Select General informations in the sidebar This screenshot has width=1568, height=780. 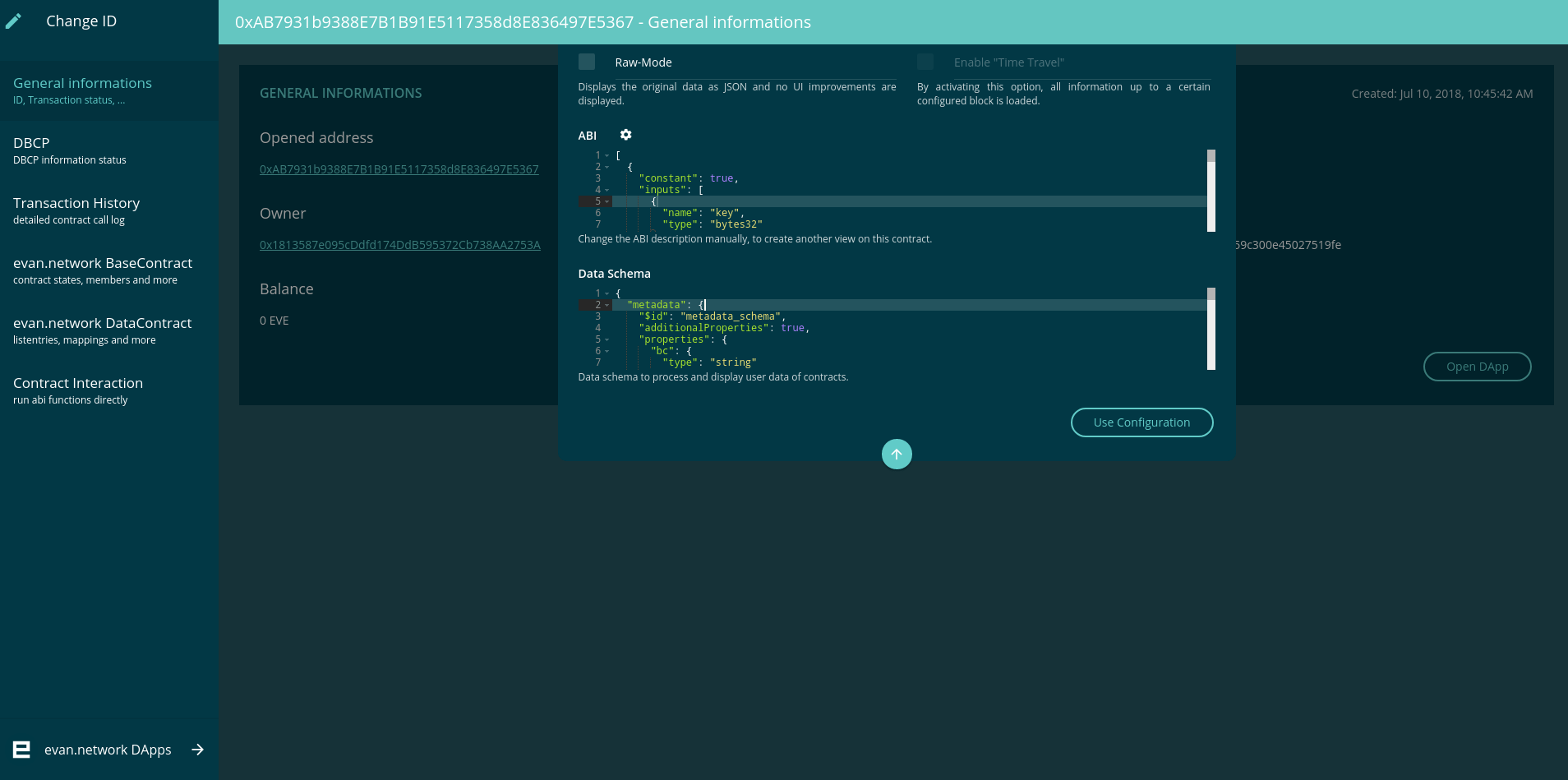pyautogui.click(x=109, y=90)
